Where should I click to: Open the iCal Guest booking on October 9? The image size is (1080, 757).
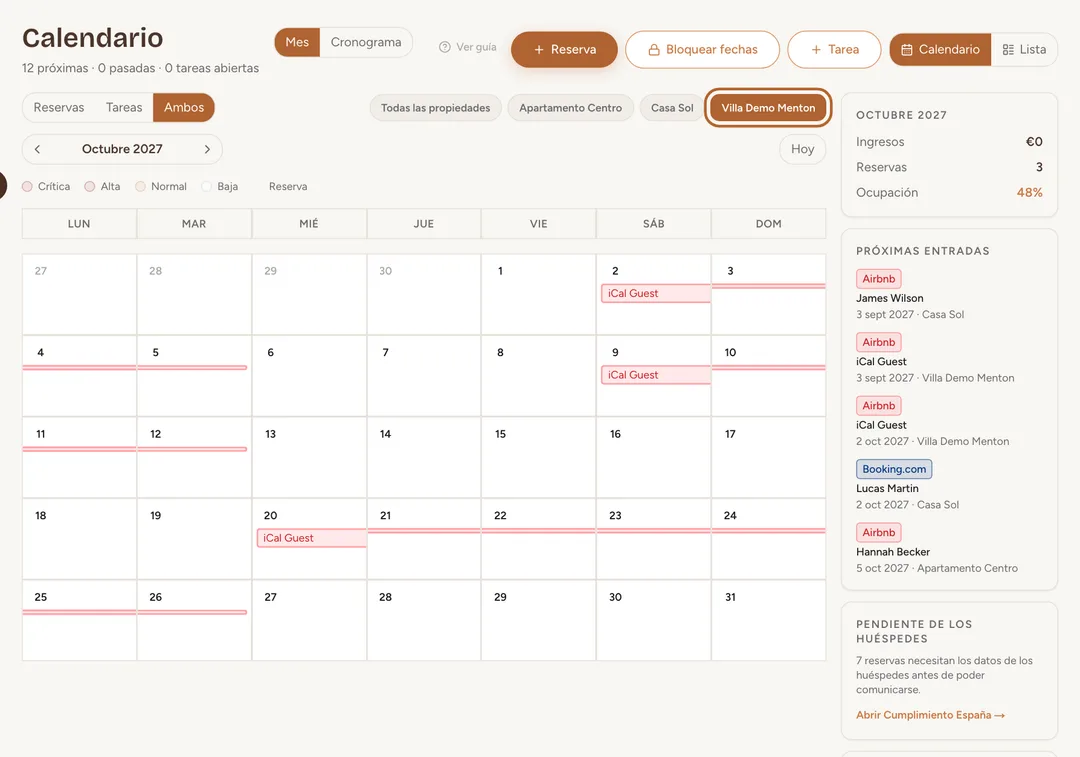click(x=656, y=375)
